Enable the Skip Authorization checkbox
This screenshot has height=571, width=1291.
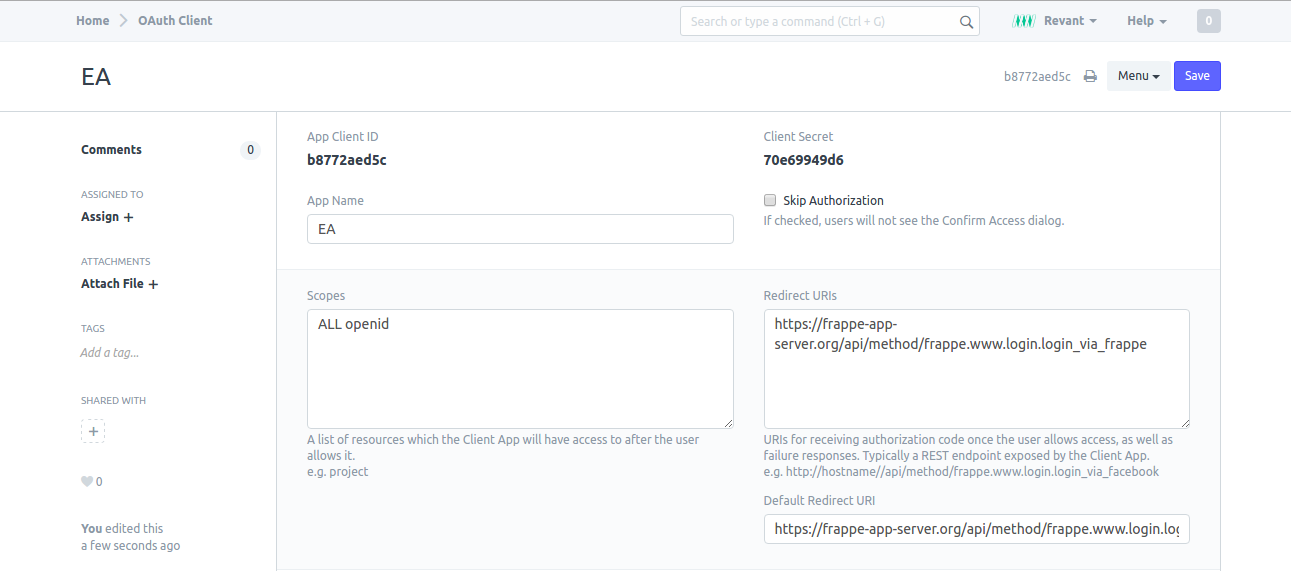pos(770,200)
